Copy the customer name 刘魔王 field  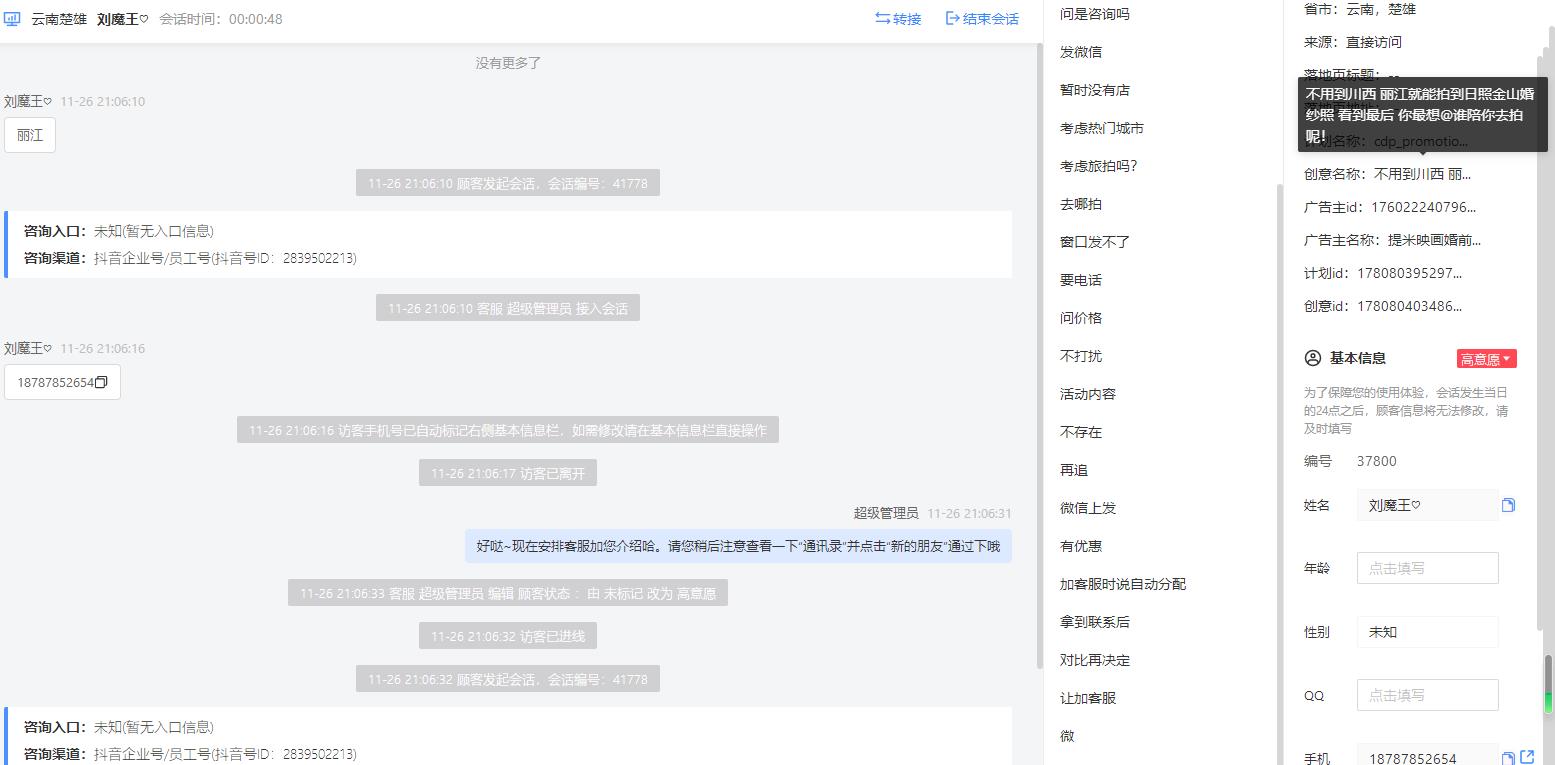[x=1508, y=505]
